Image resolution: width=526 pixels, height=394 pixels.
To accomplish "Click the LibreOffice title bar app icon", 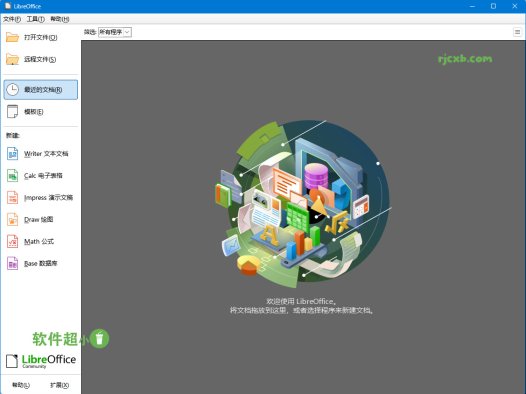I will [x=8, y=6].
